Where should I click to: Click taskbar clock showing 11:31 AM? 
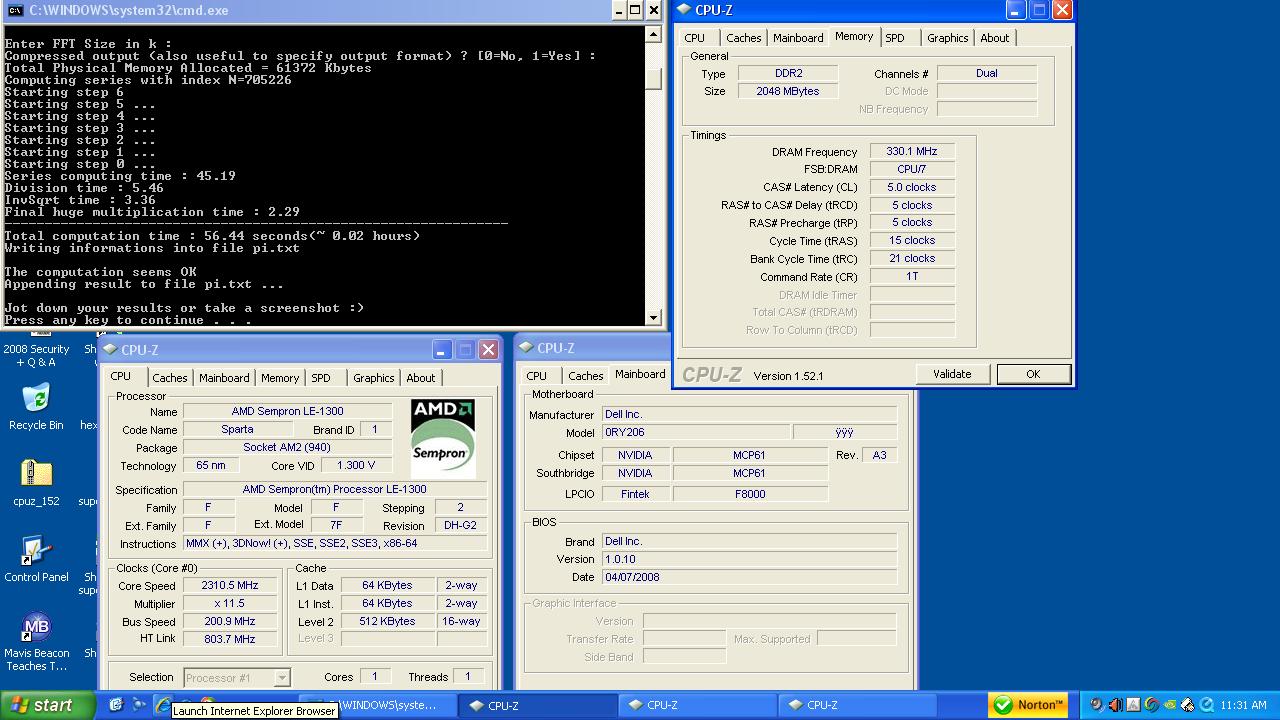(1243, 705)
